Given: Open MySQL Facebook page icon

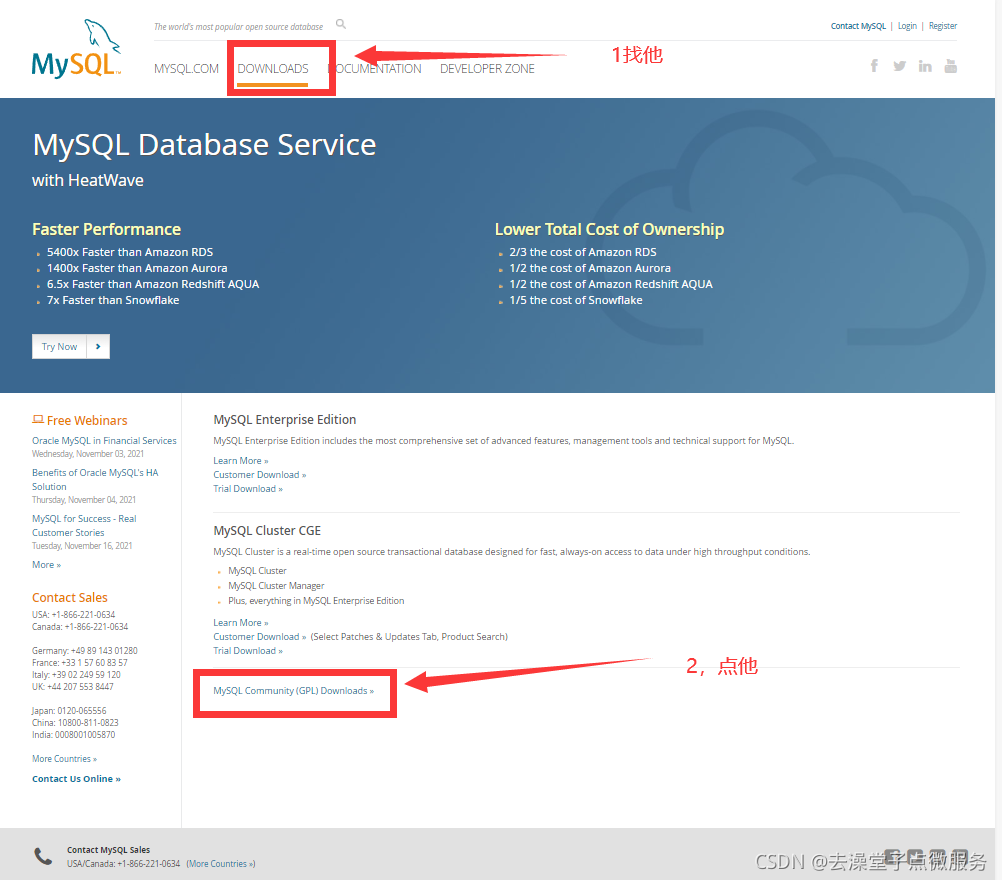Looking at the screenshot, I should pos(874,66).
